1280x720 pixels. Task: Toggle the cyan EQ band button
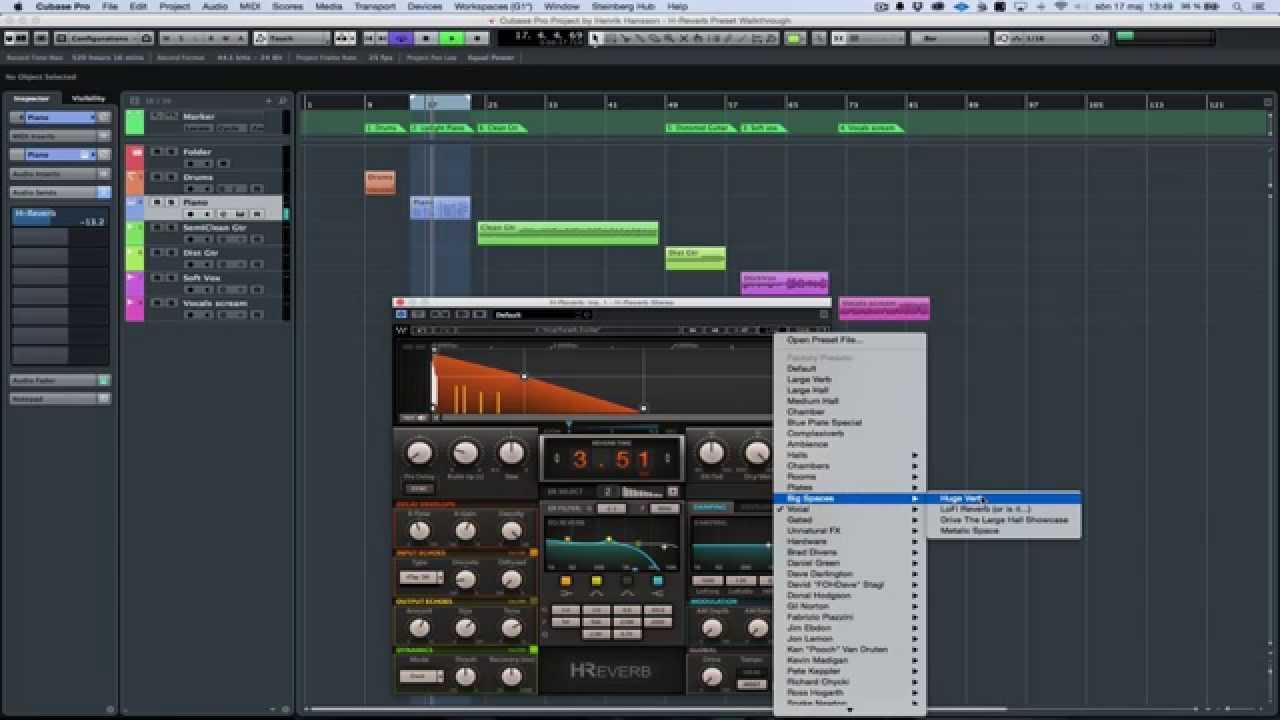tap(657, 581)
